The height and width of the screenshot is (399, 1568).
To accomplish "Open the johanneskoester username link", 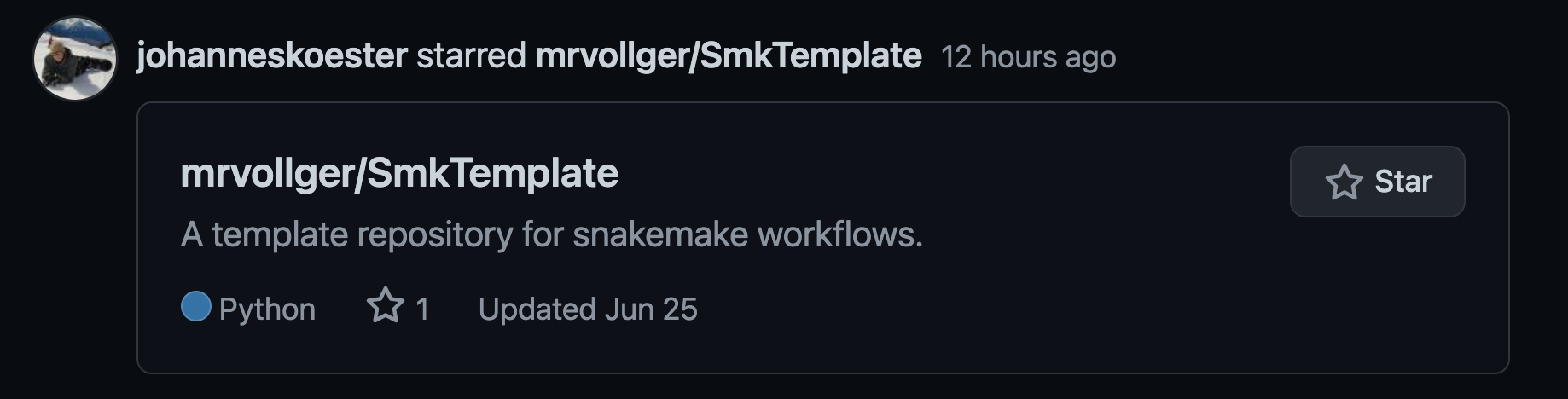I will [x=271, y=56].
